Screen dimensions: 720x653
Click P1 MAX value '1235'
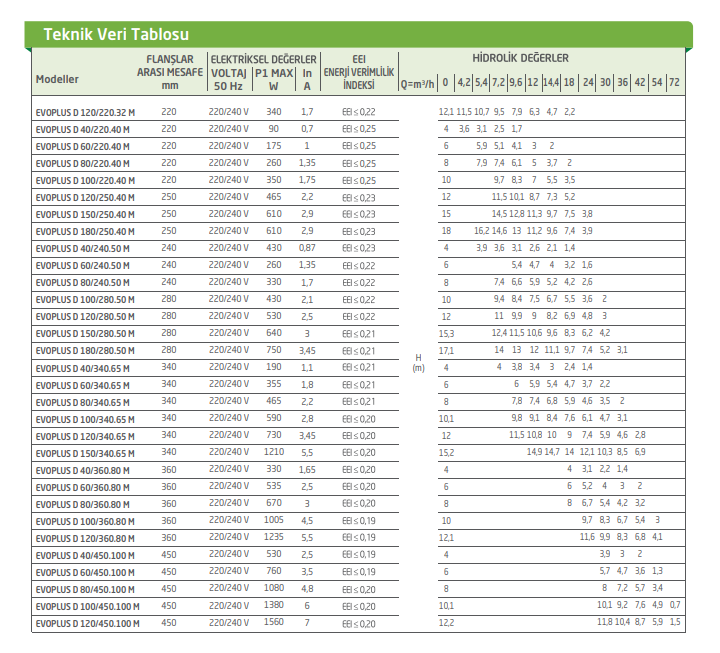coord(274,537)
